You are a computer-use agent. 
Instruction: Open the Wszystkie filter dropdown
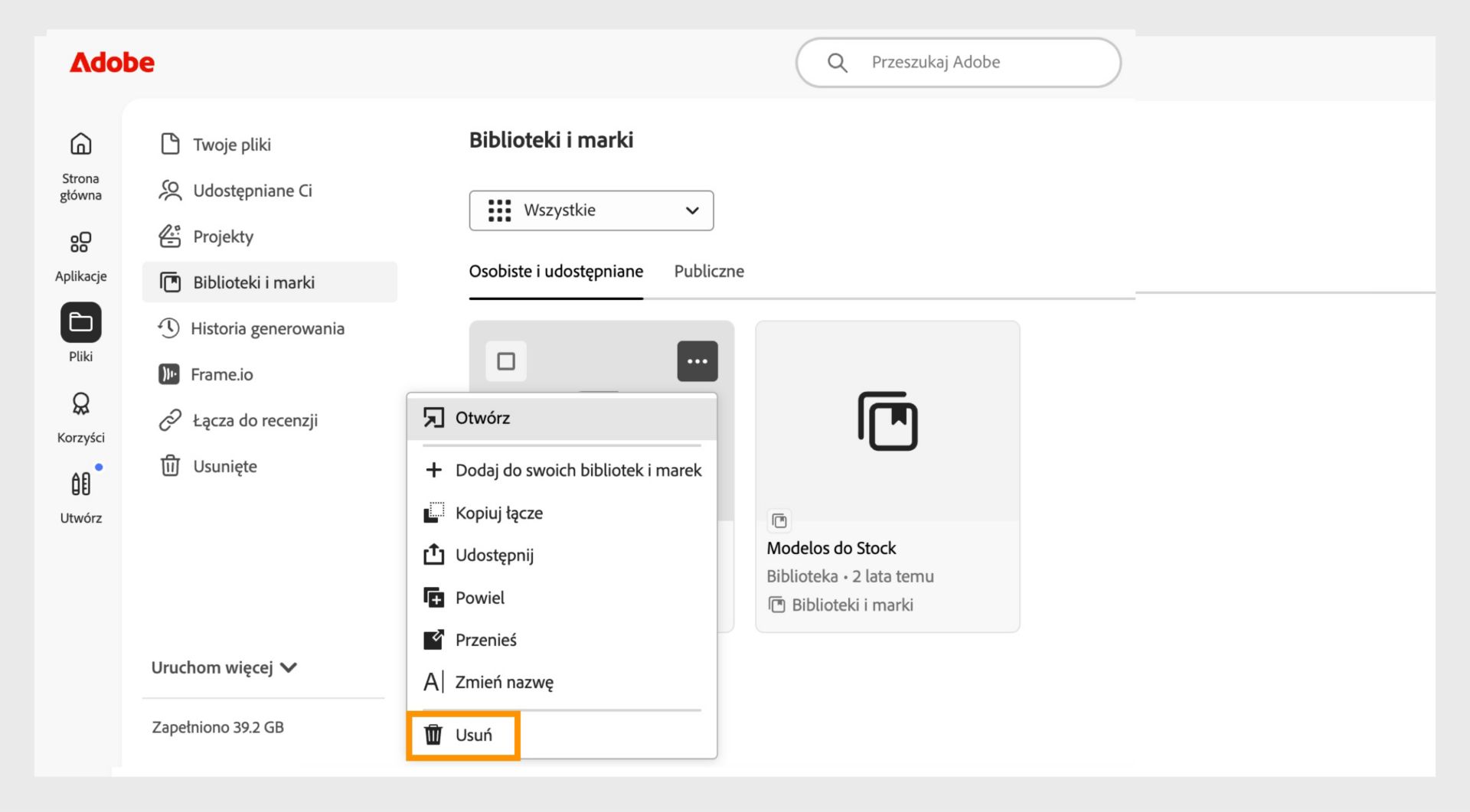(591, 210)
